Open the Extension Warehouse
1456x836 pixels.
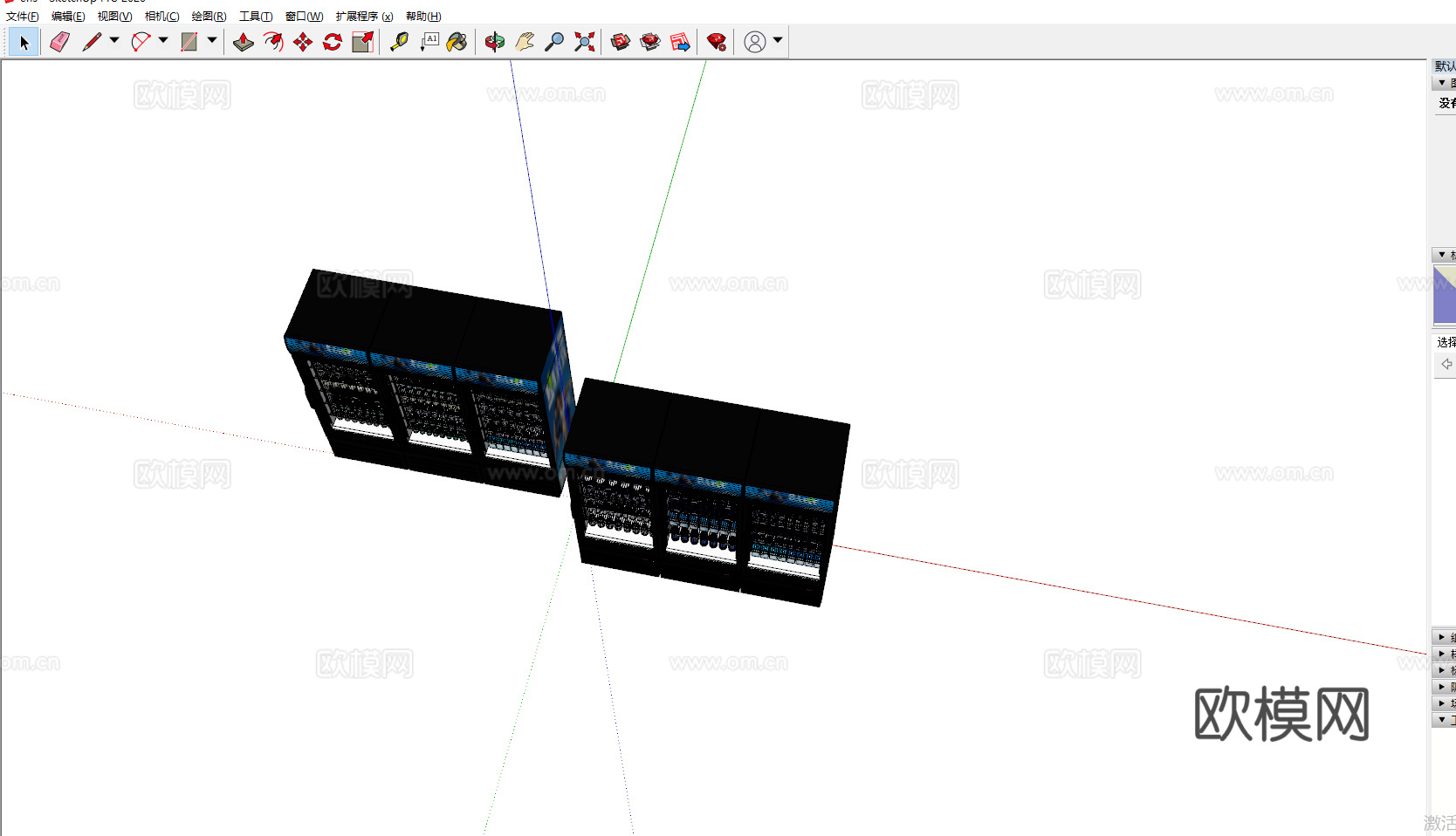[650, 42]
